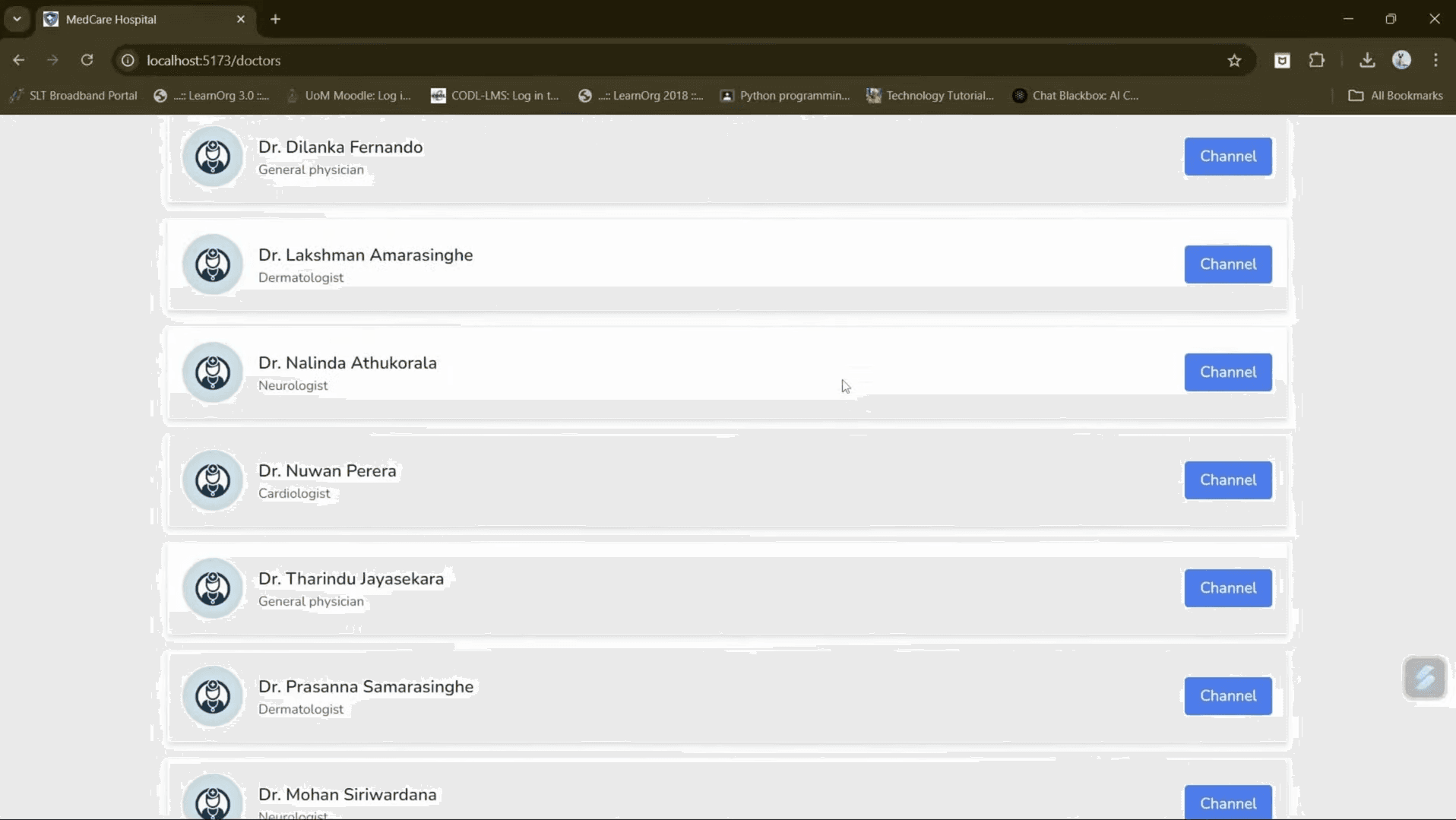Open the Python programming bookmark

(x=785, y=95)
